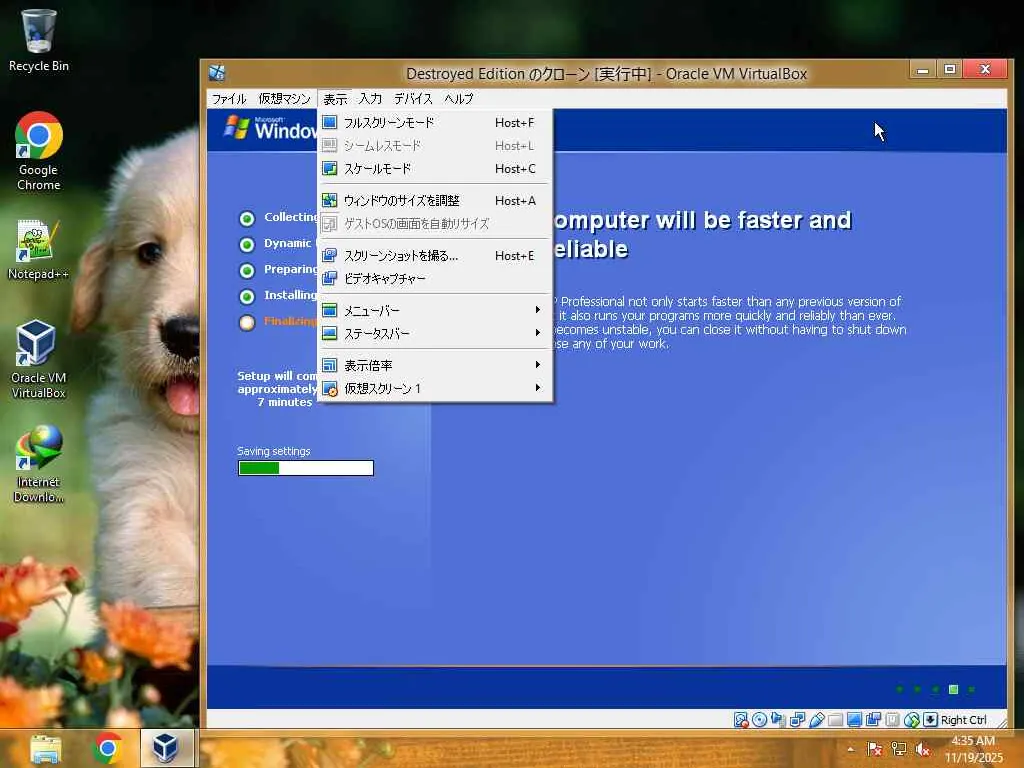1024x768 pixels.
Task: Click the muted volume tray icon
Action: (923, 749)
